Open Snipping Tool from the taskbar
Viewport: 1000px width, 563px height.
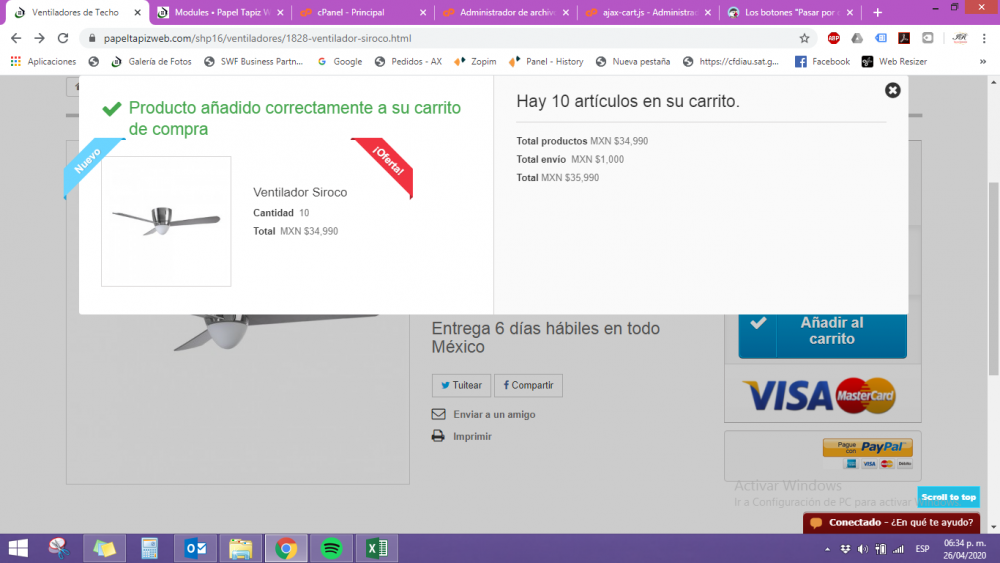point(59,548)
